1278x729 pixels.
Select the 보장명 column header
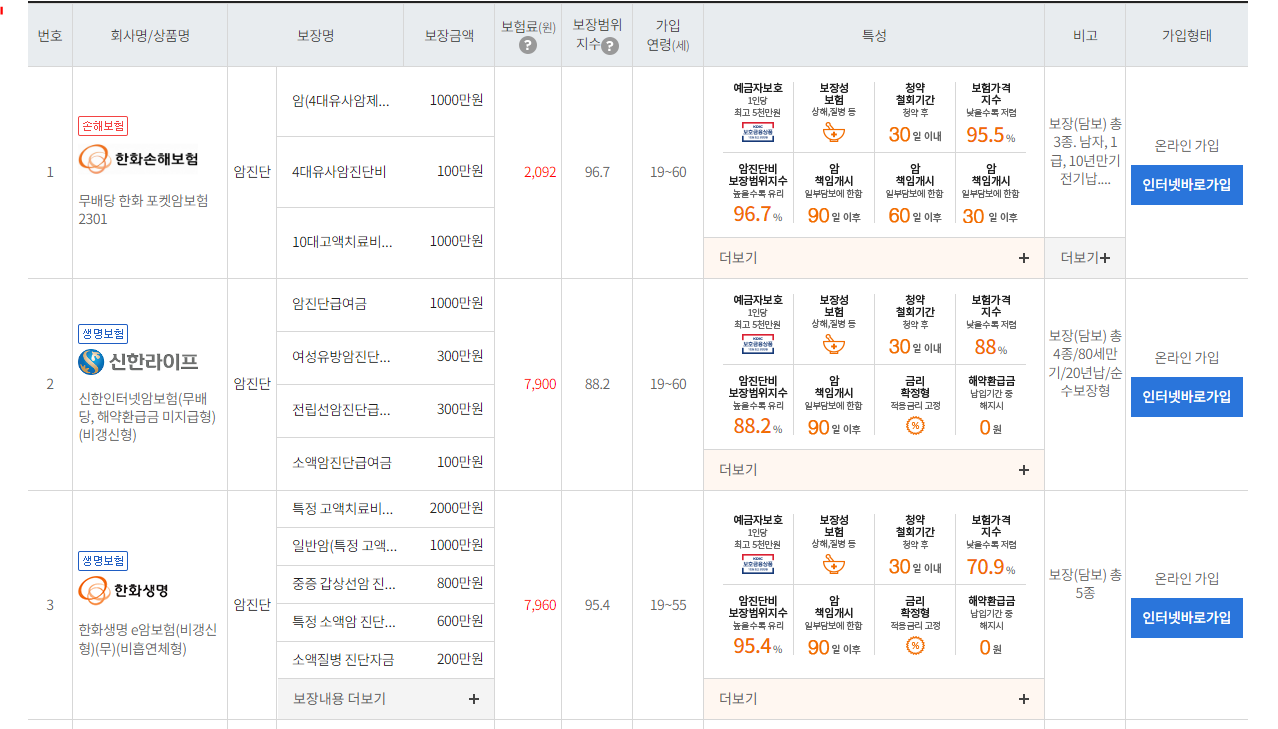pos(315,35)
